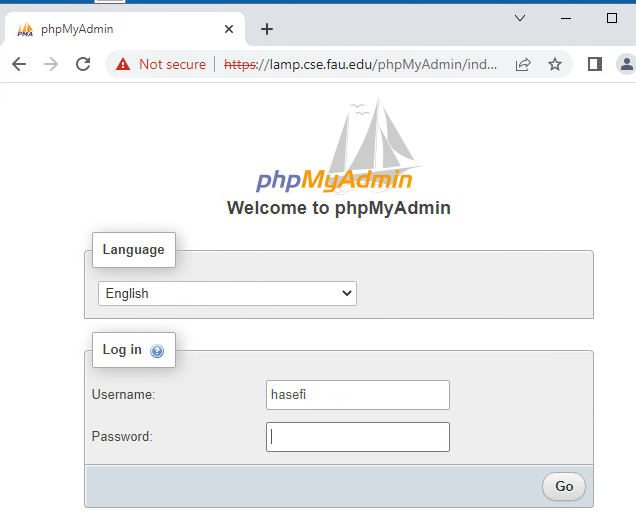Open the Not secure site warning

point(161,64)
